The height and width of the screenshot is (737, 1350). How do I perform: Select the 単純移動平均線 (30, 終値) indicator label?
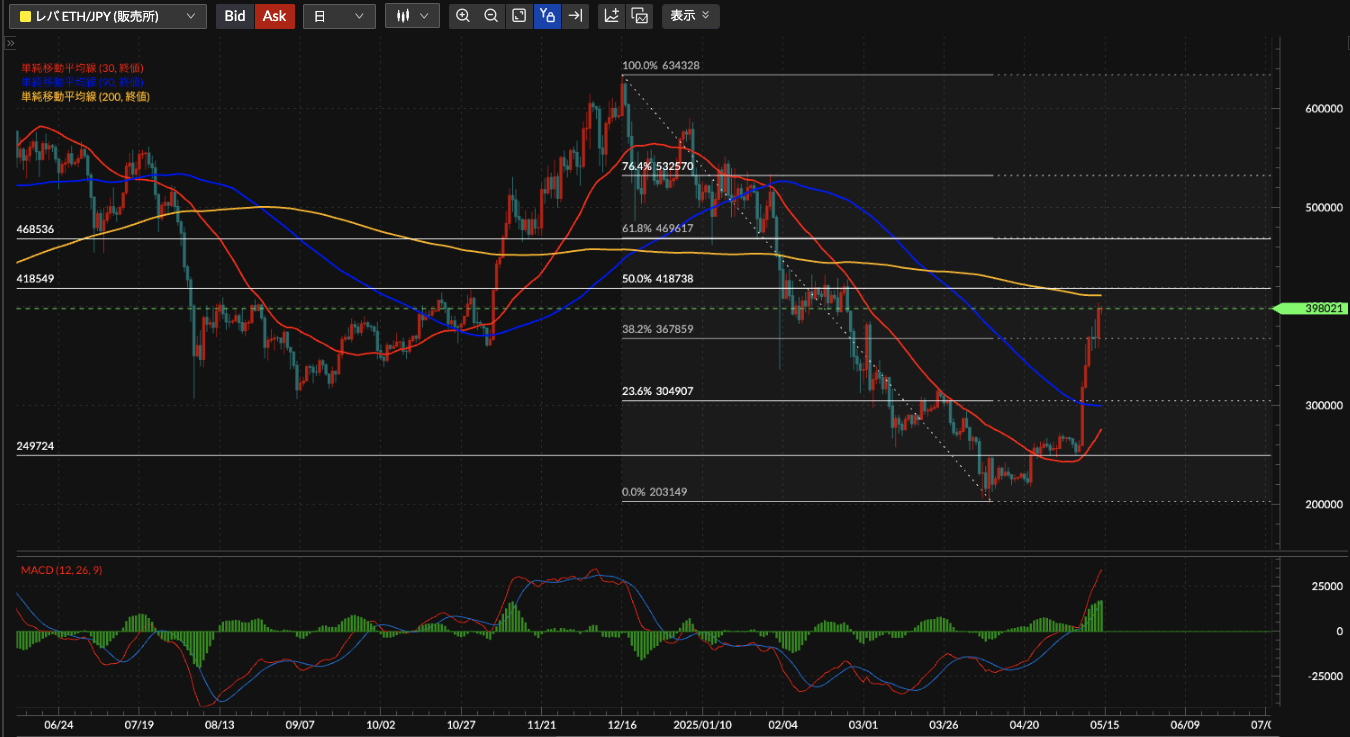(82, 68)
